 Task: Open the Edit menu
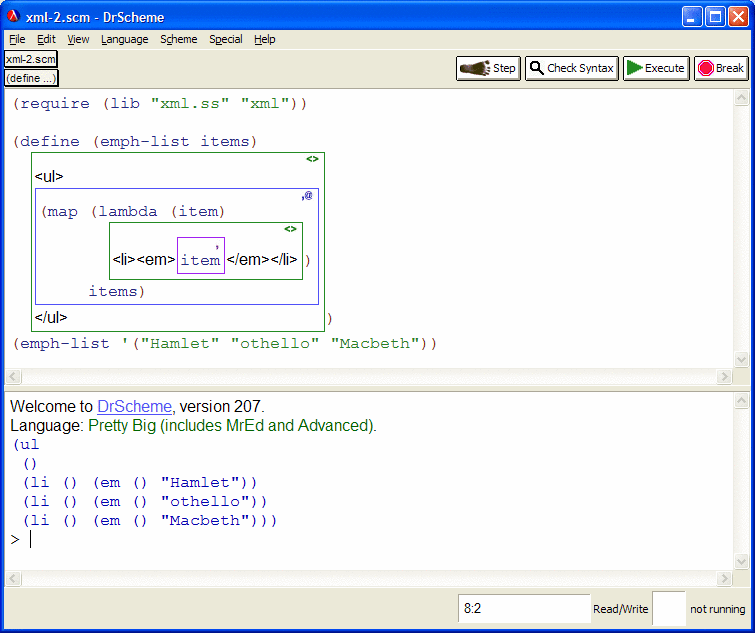point(46,39)
